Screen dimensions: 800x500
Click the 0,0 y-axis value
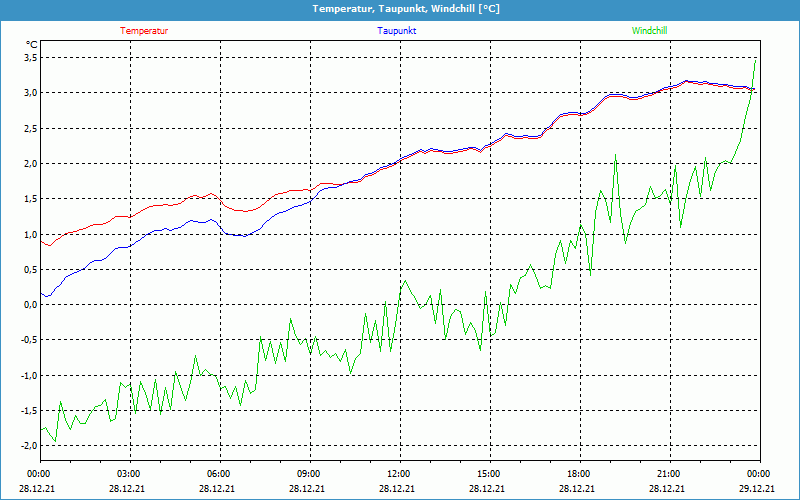tap(31, 305)
